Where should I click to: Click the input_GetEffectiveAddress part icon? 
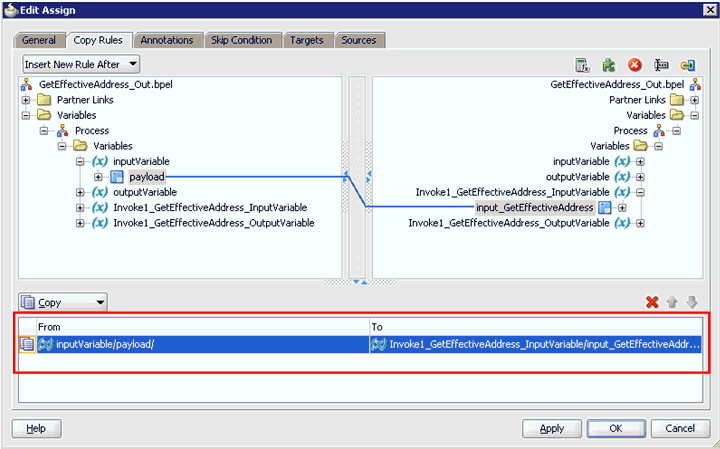(605, 208)
